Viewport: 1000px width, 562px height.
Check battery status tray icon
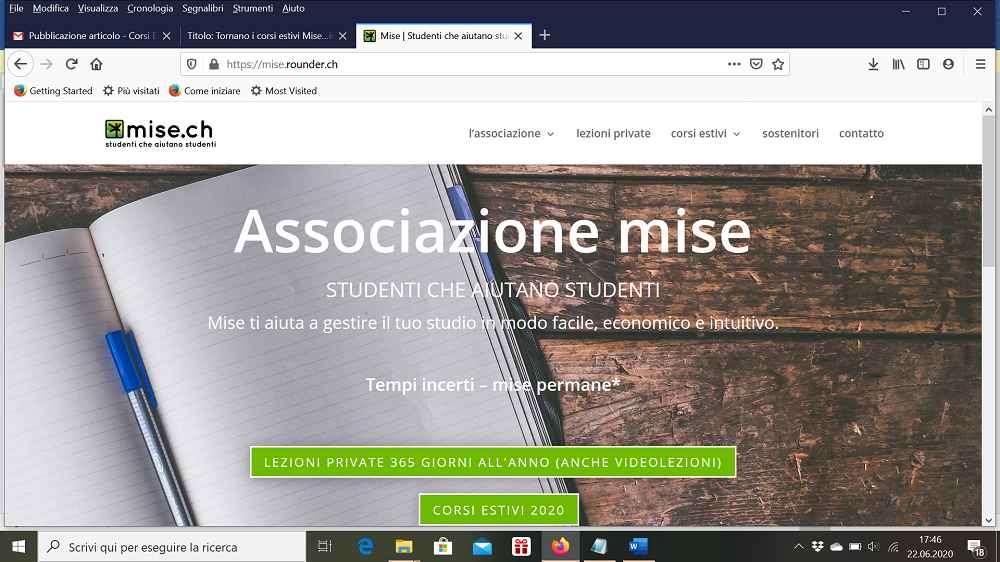[855, 547]
